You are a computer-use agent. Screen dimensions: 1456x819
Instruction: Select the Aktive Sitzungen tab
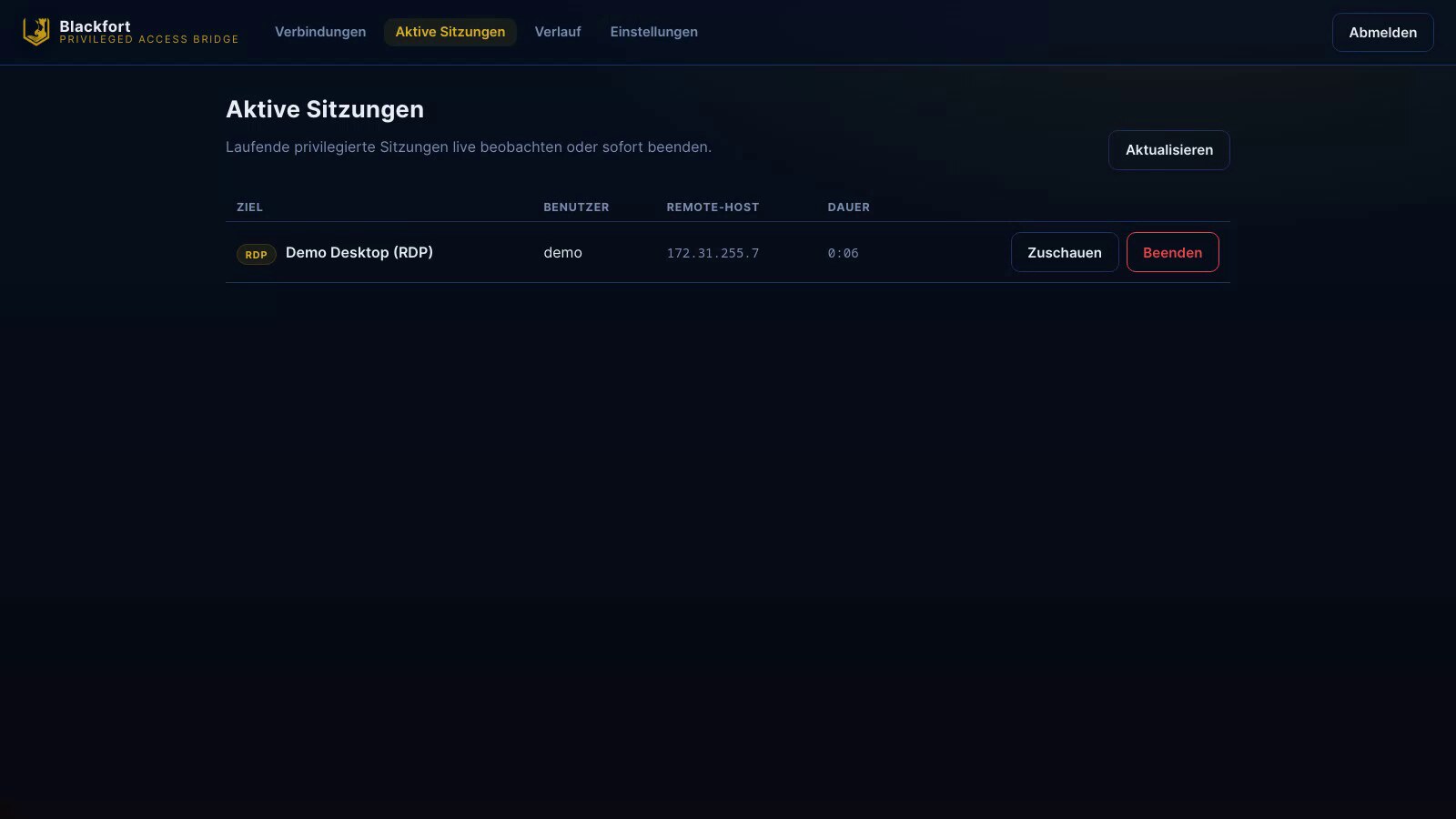click(450, 32)
